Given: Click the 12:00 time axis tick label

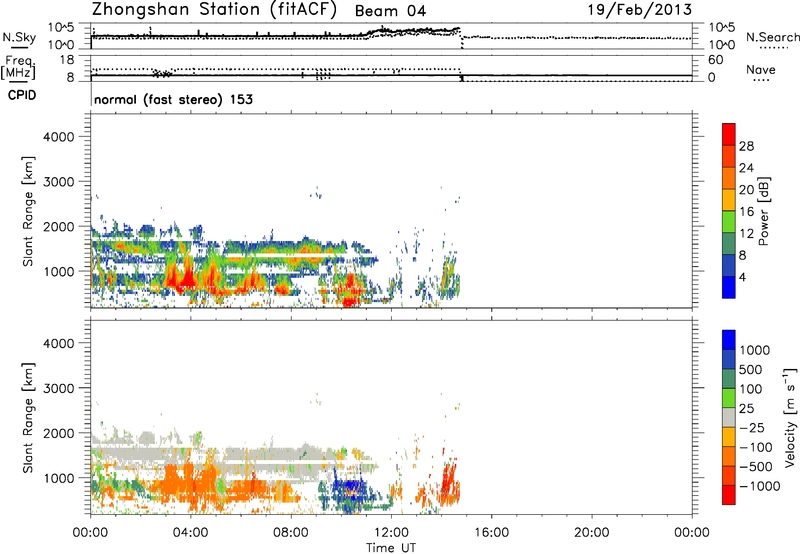Looking at the screenshot, I should coord(391,533).
